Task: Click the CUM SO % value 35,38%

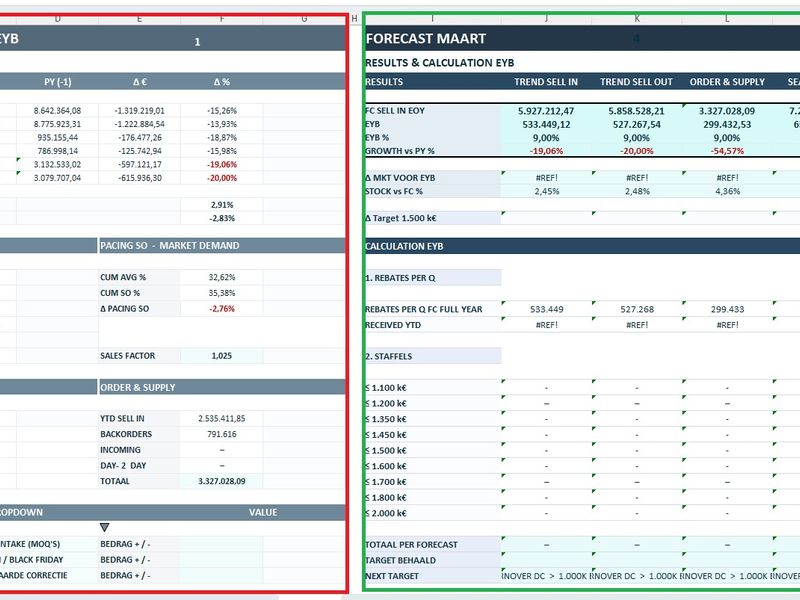Action: [222, 293]
